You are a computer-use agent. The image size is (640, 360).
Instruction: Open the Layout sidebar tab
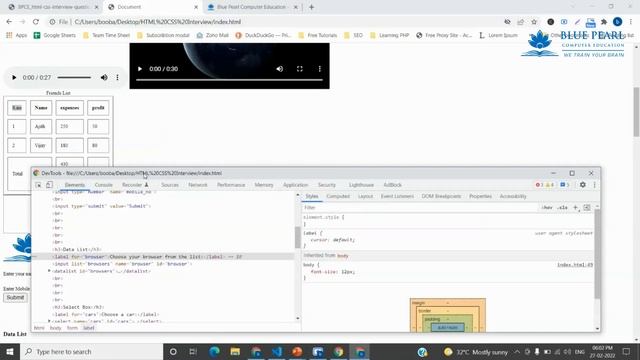point(365,196)
